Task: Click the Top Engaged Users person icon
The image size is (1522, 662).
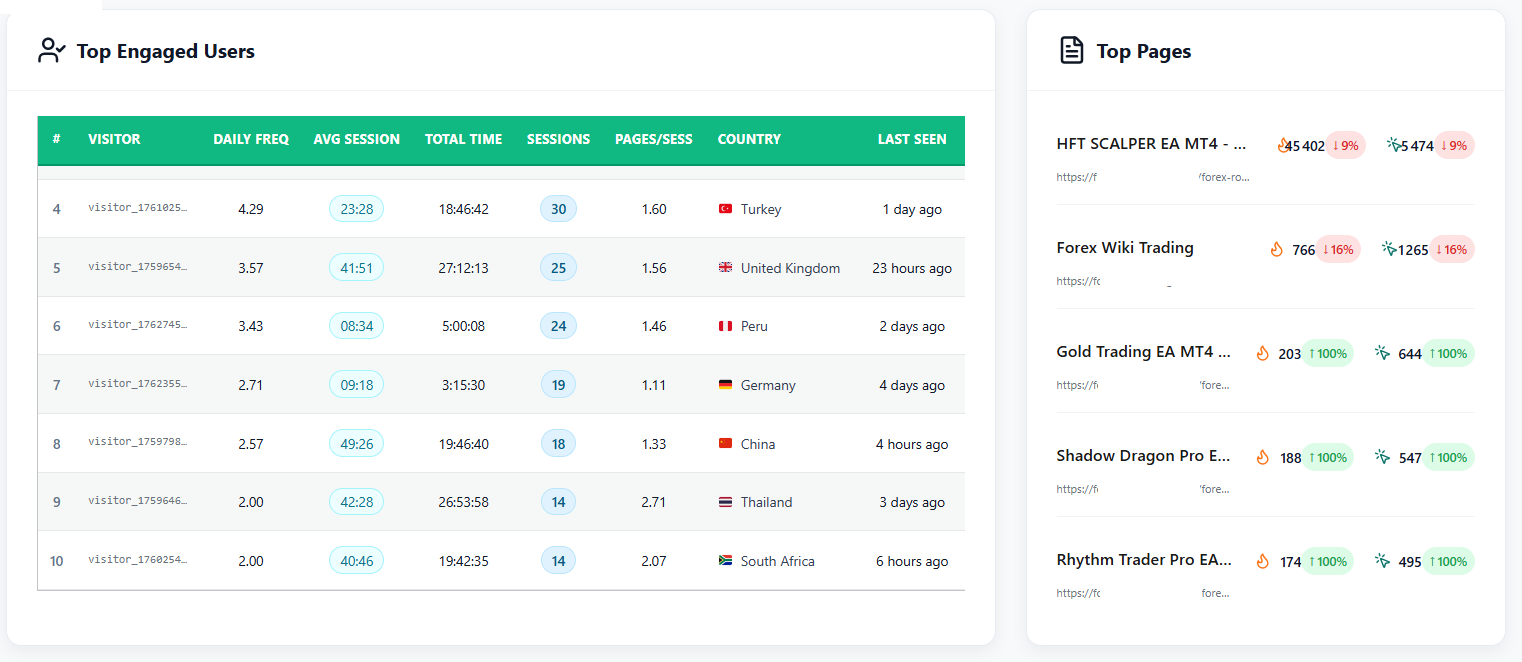Action: pos(51,51)
